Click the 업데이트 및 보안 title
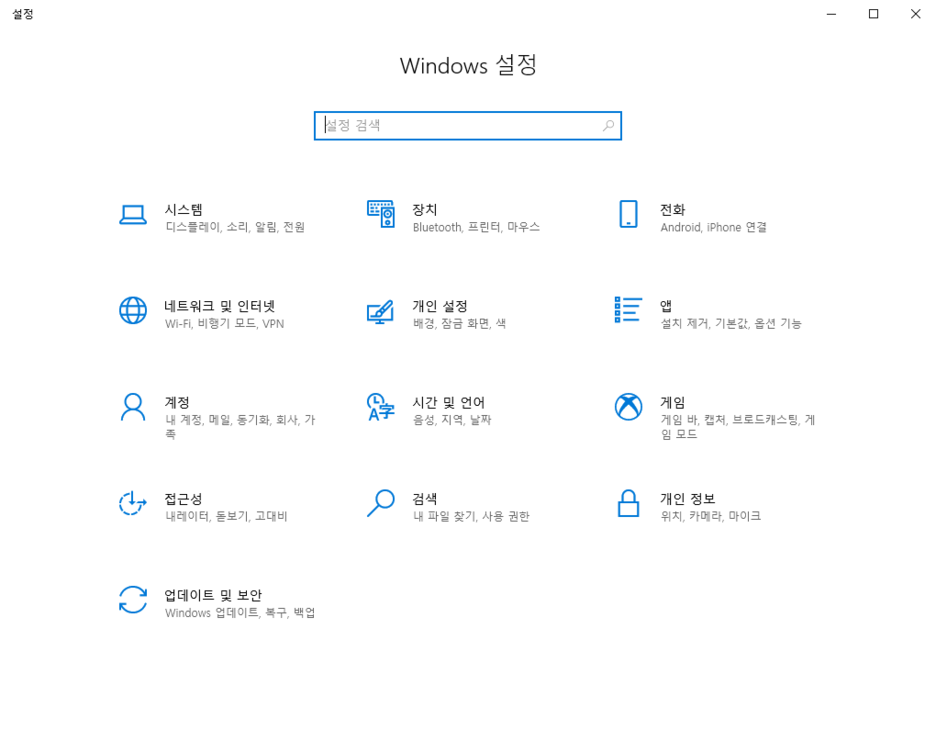This screenshot has width=936, height=730. 213,596
